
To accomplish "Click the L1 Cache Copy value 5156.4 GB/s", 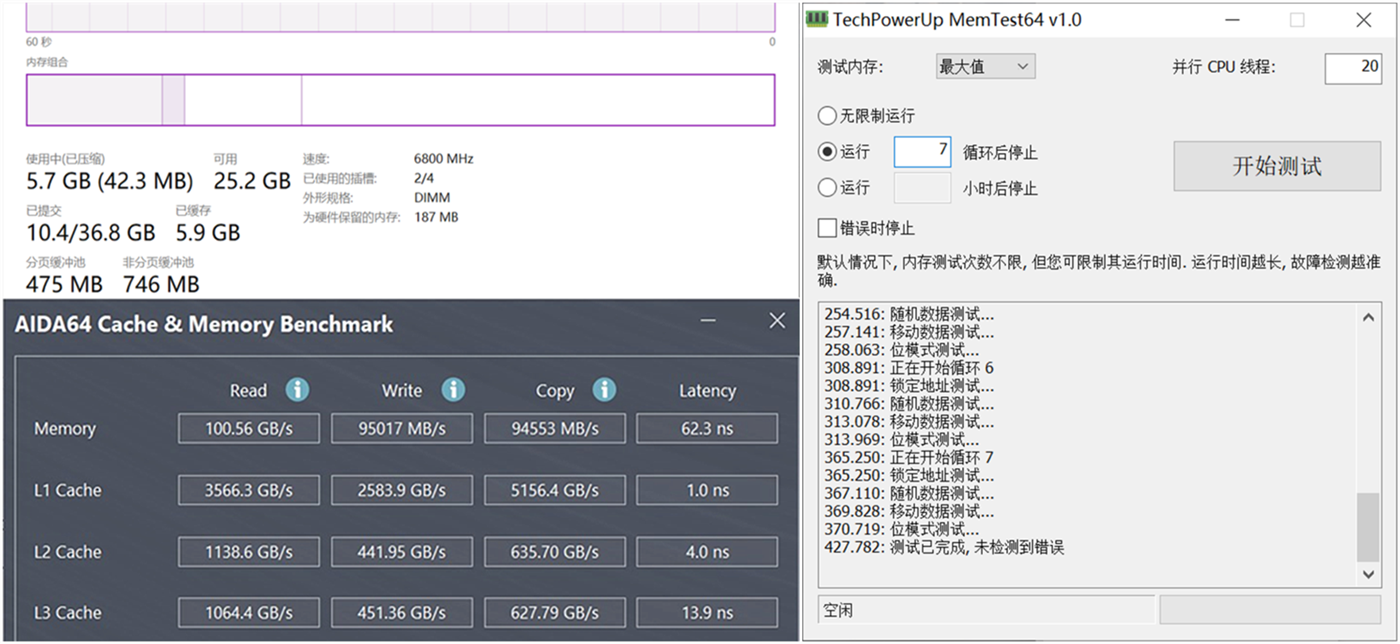I will pyautogui.click(x=555, y=490).
